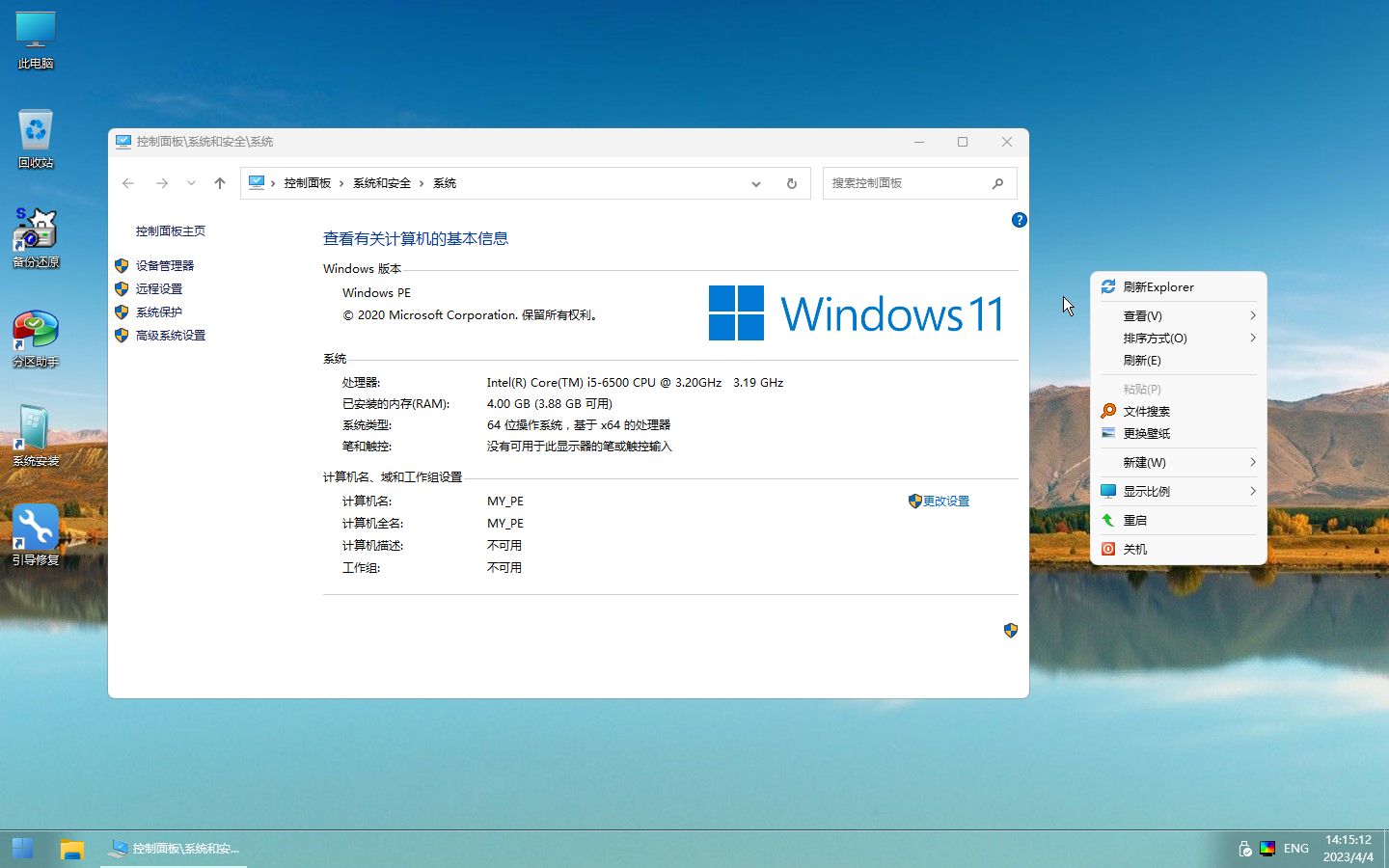Click the 系统 breadcrumb segment
The width and height of the screenshot is (1389, 868).
445,183
